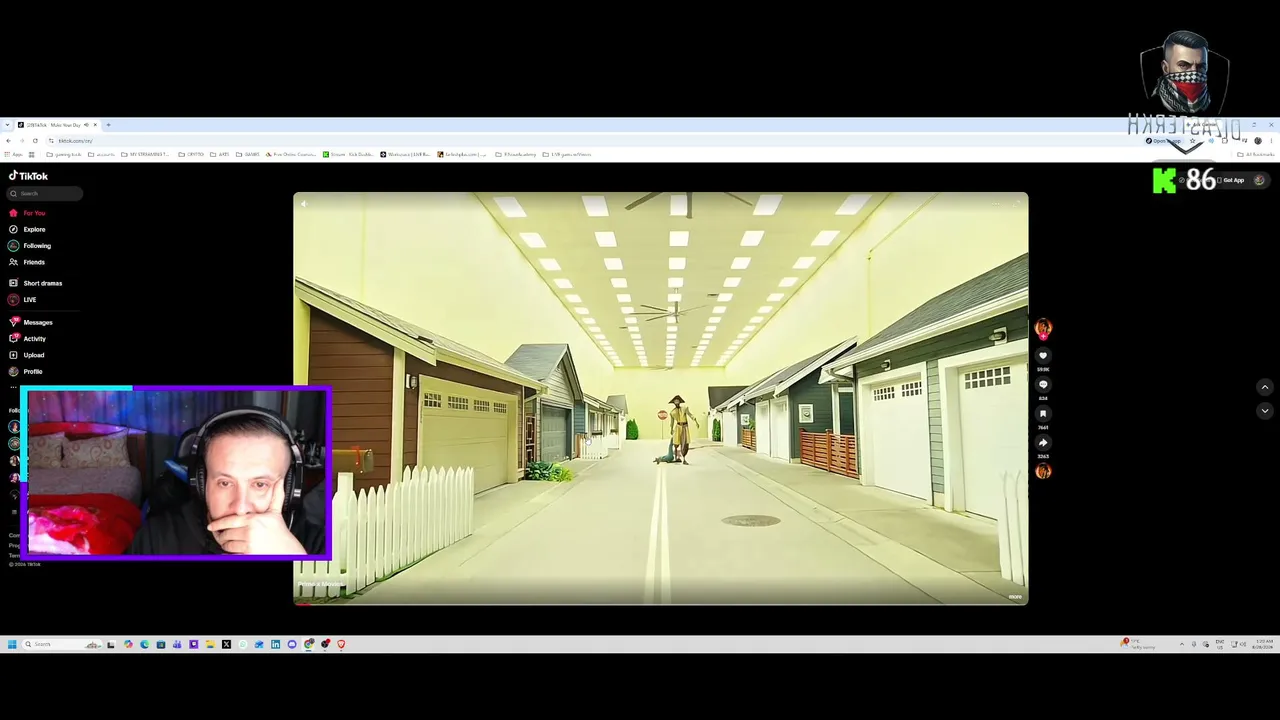This screenshot has width=1280, height=720.
Task: Open the CRYPTO bookmarks folder
Action: click(193, 155)
